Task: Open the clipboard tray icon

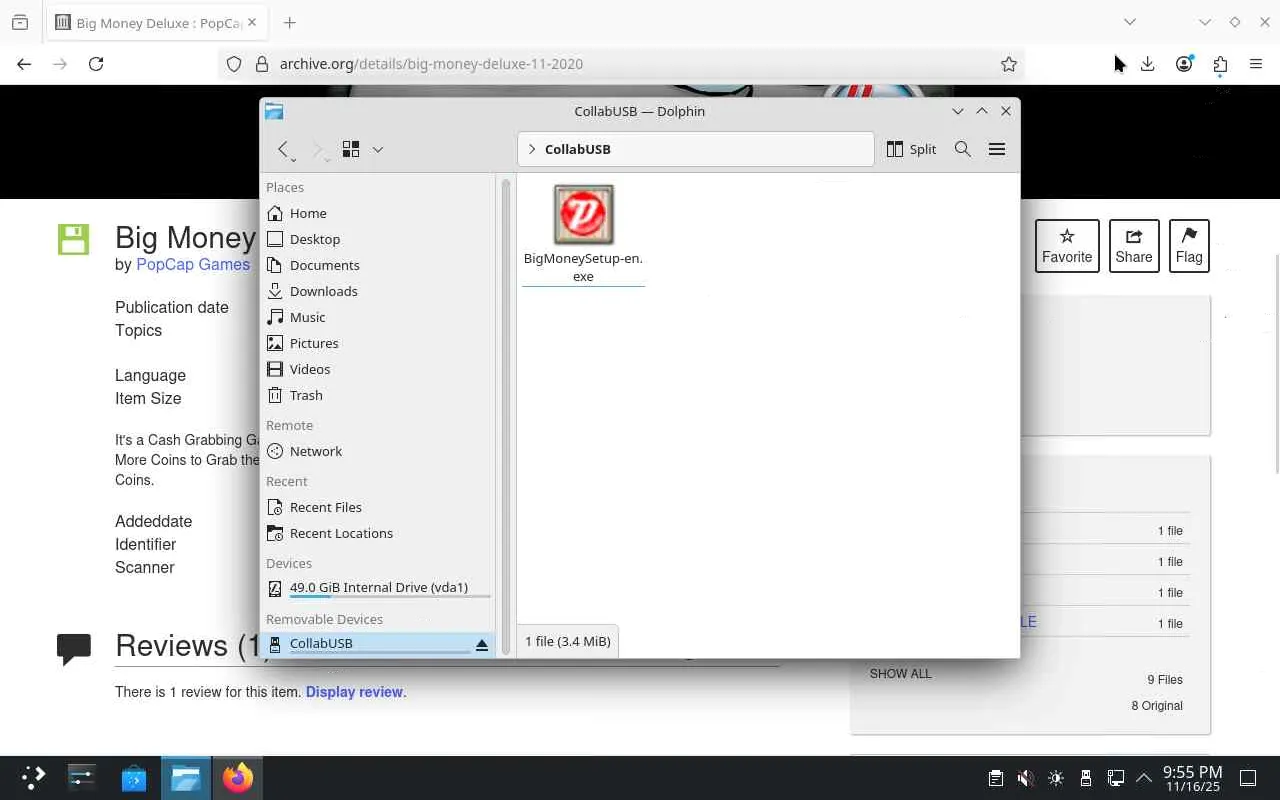Action: pyautogui.click(x=995, y=778)
